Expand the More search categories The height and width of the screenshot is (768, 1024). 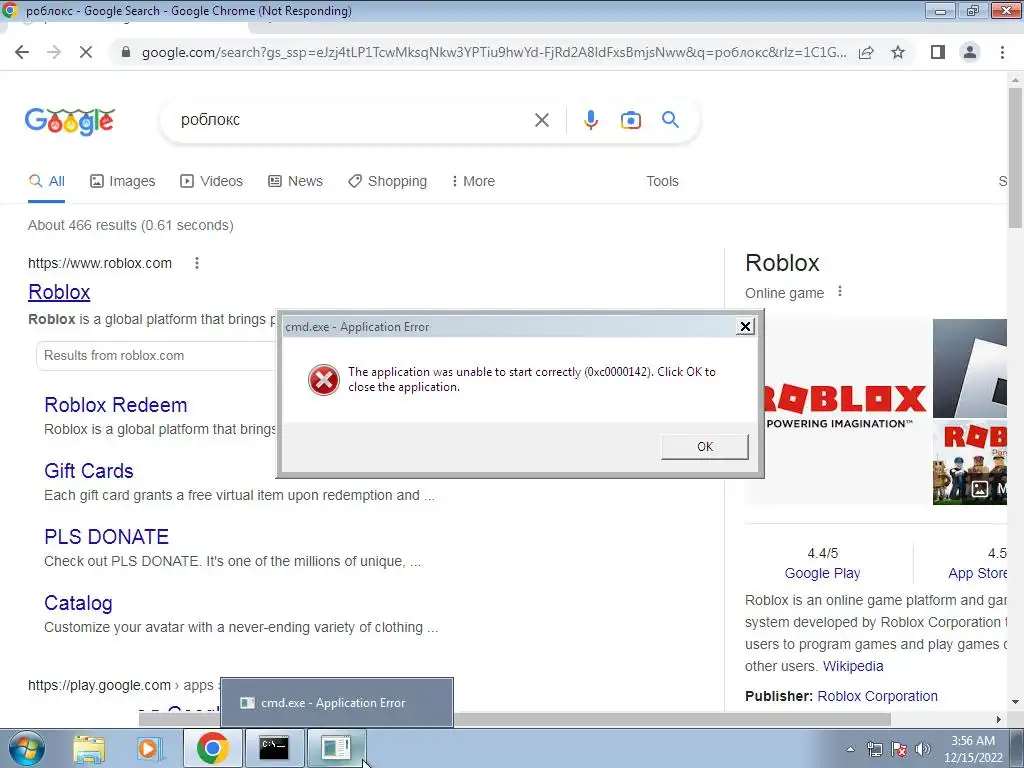(473, 181)
